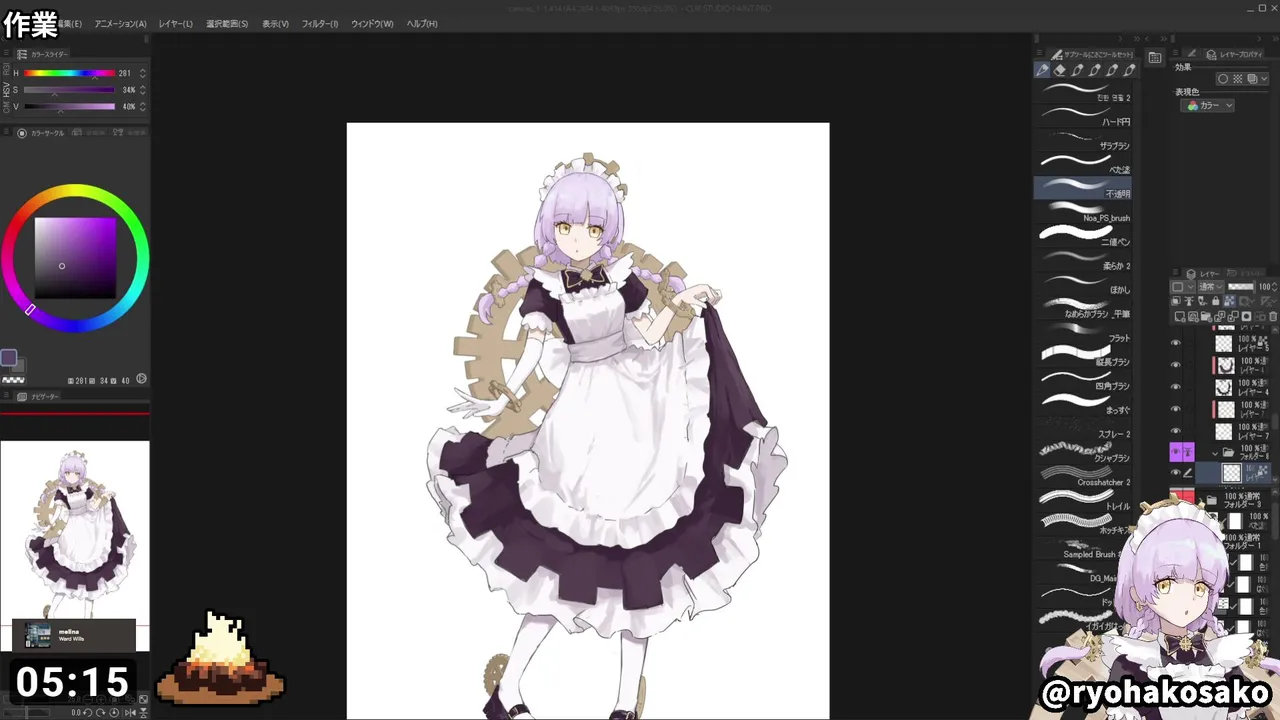Select the Crosshatcher 2 brush
This screenshot has width=1280, height=720.
[x=1083, y=477]
